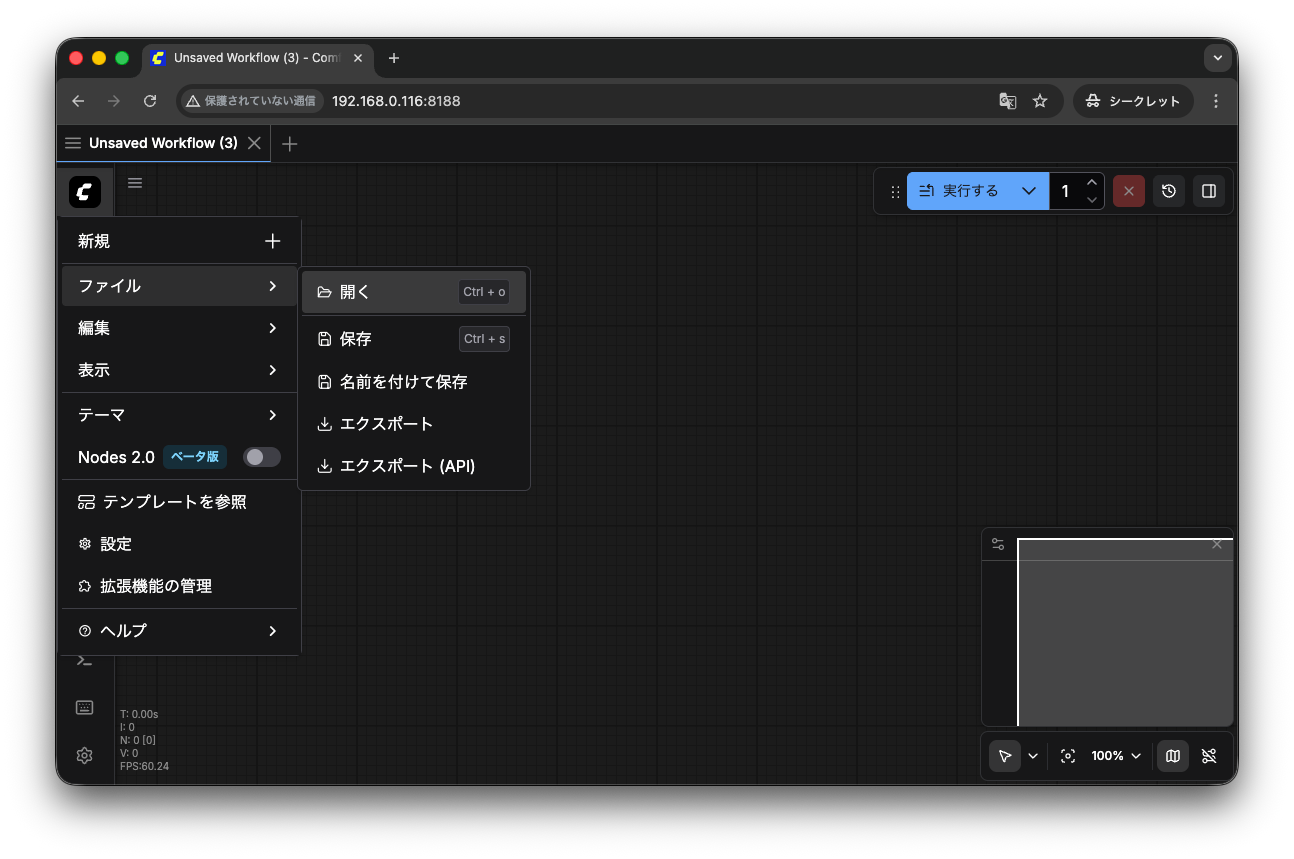1294x859 pixels.
Task: Choose 保存 from the file submenu
Action: (x=414, y=339)
